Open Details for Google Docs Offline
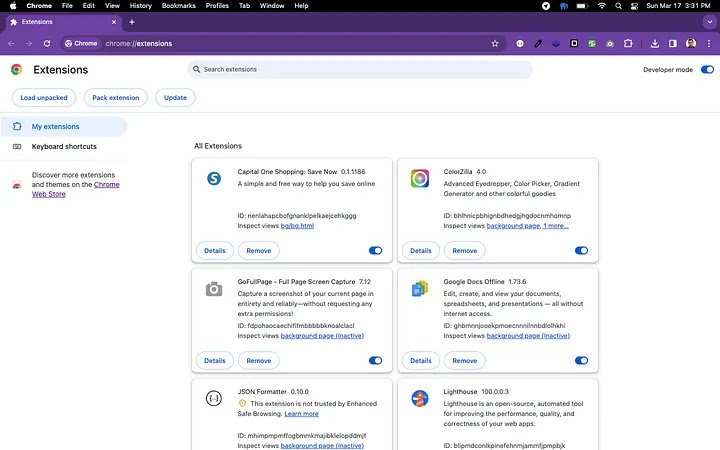Screen dimensions: 720x450 421,360
